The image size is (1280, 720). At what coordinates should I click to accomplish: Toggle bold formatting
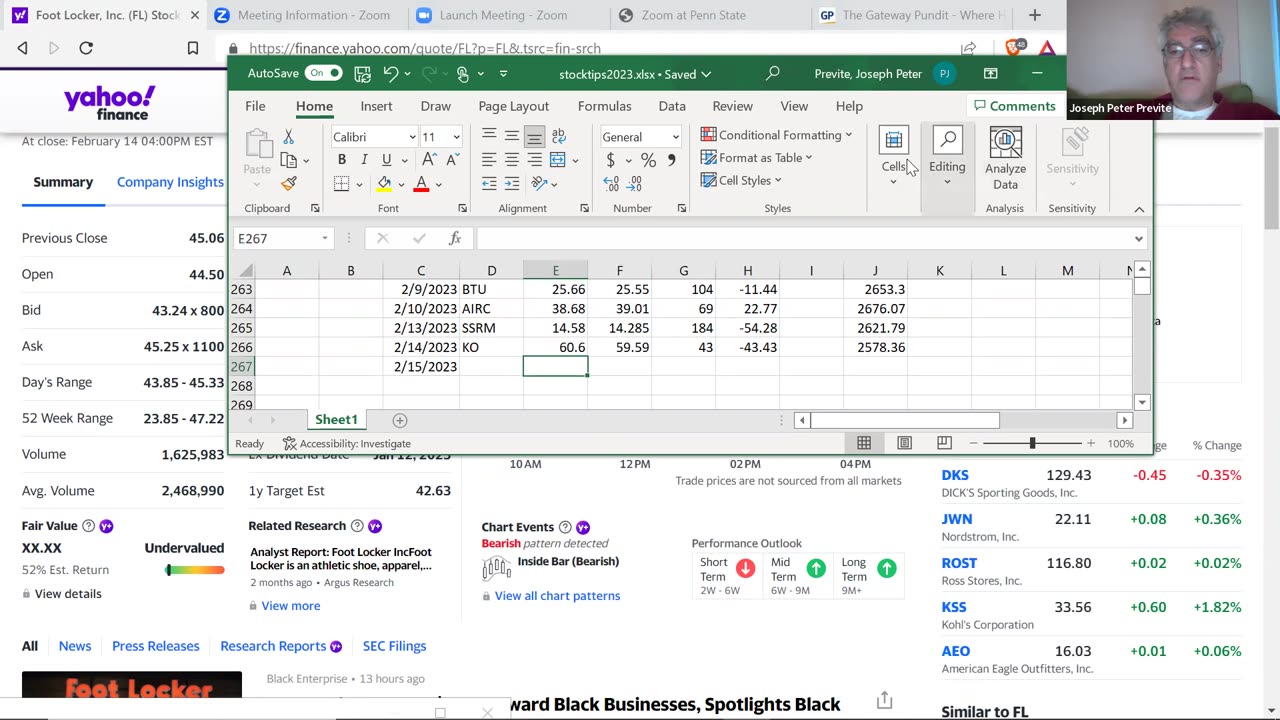[342, 160]
